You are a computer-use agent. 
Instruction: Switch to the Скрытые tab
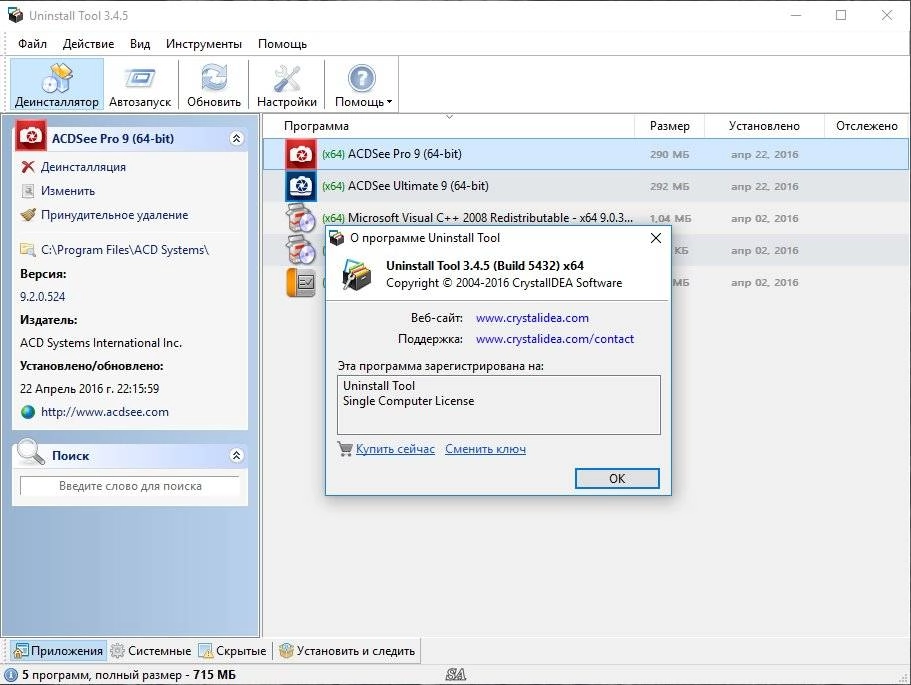click(x=232, y=651)
